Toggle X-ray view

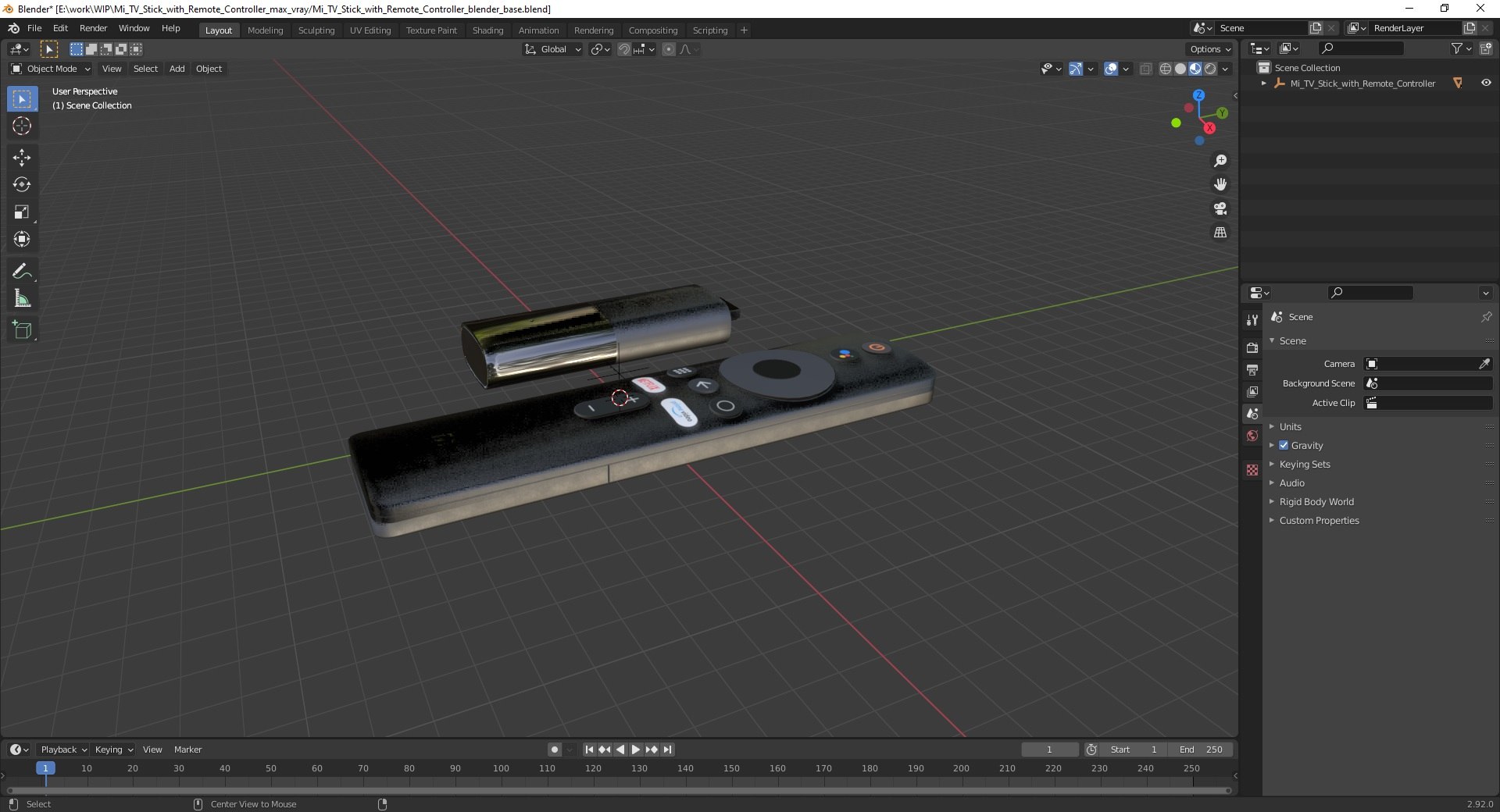click(x=1145, y=69)
